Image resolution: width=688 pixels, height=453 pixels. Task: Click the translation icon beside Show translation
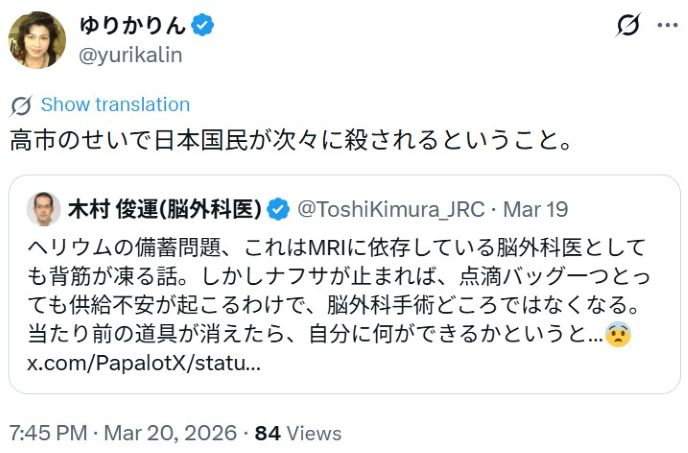(20, 105)
